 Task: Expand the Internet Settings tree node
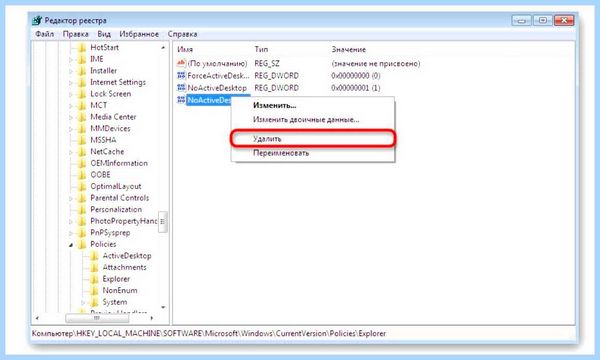tap(71, 83)
